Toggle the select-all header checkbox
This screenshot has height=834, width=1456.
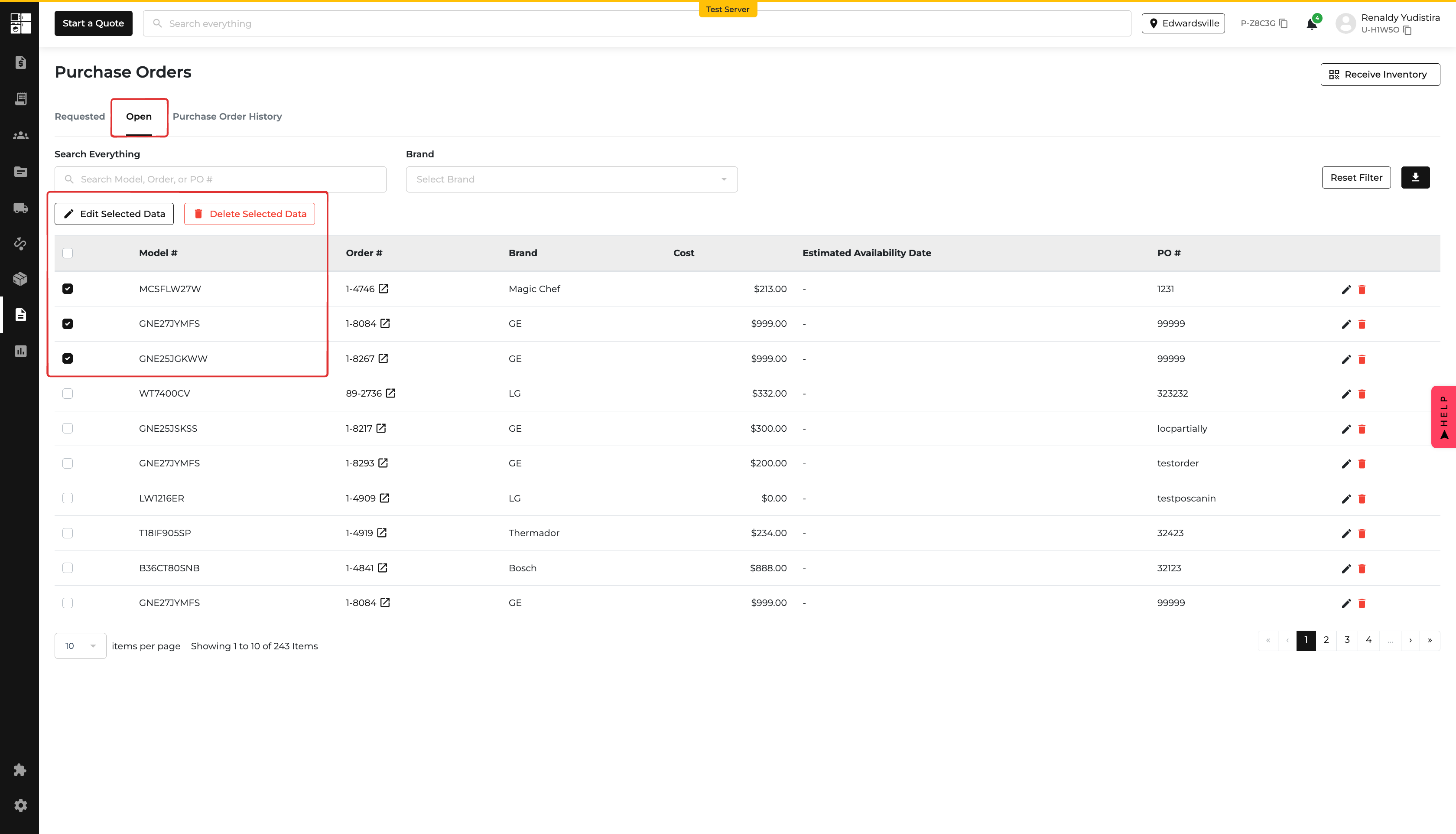tap(68, 253)
